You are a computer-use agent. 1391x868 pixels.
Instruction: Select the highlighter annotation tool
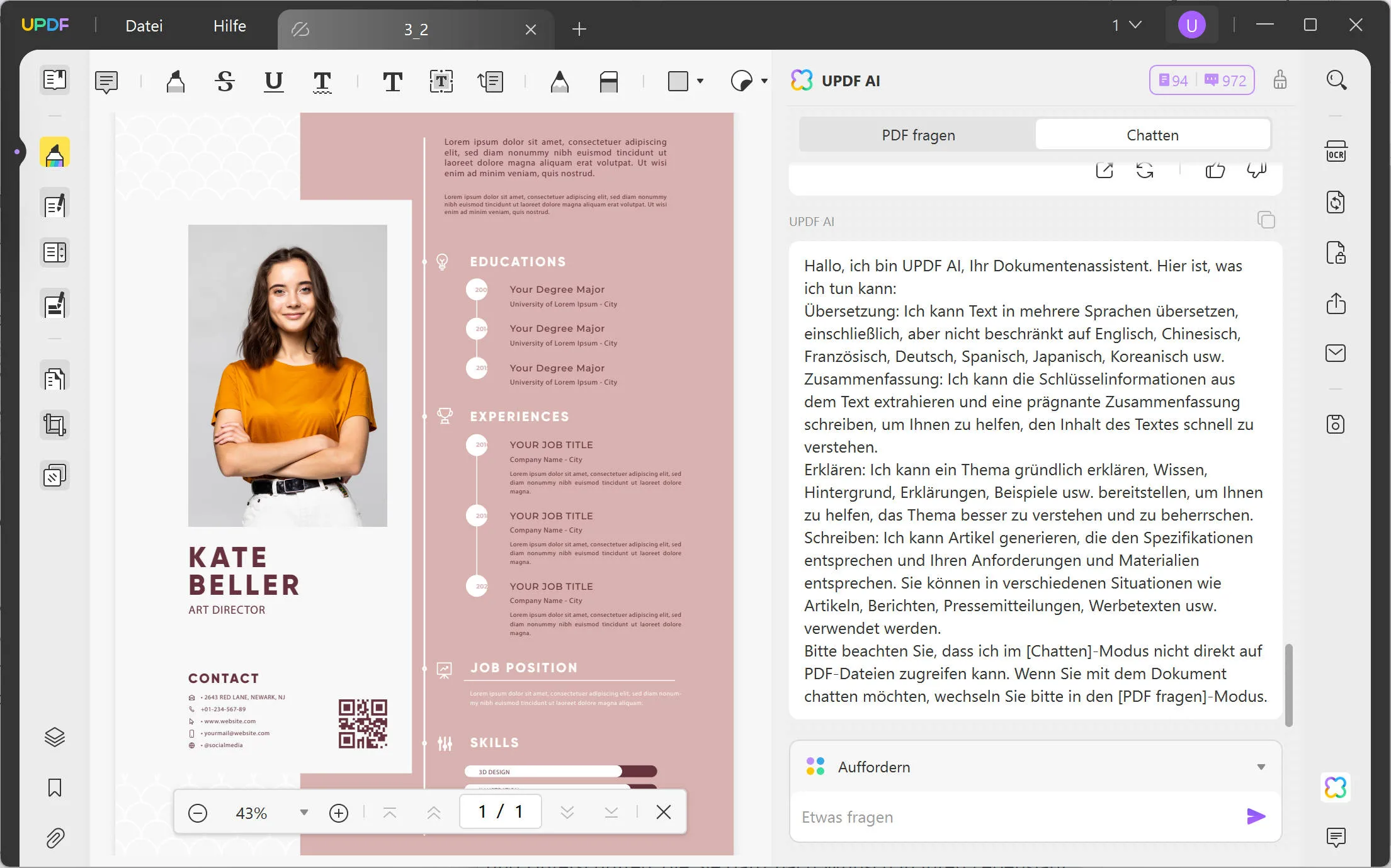tap(175, 81)
